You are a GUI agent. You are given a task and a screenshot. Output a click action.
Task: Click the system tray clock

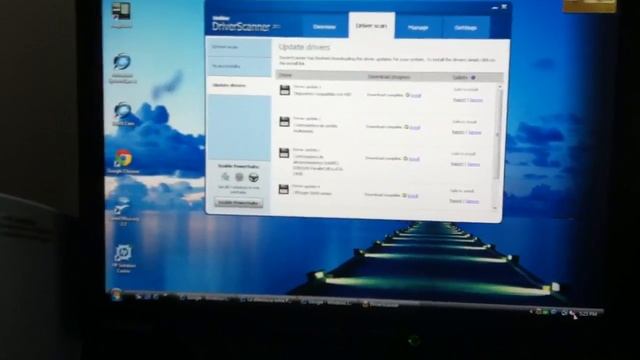coord(588,314)
